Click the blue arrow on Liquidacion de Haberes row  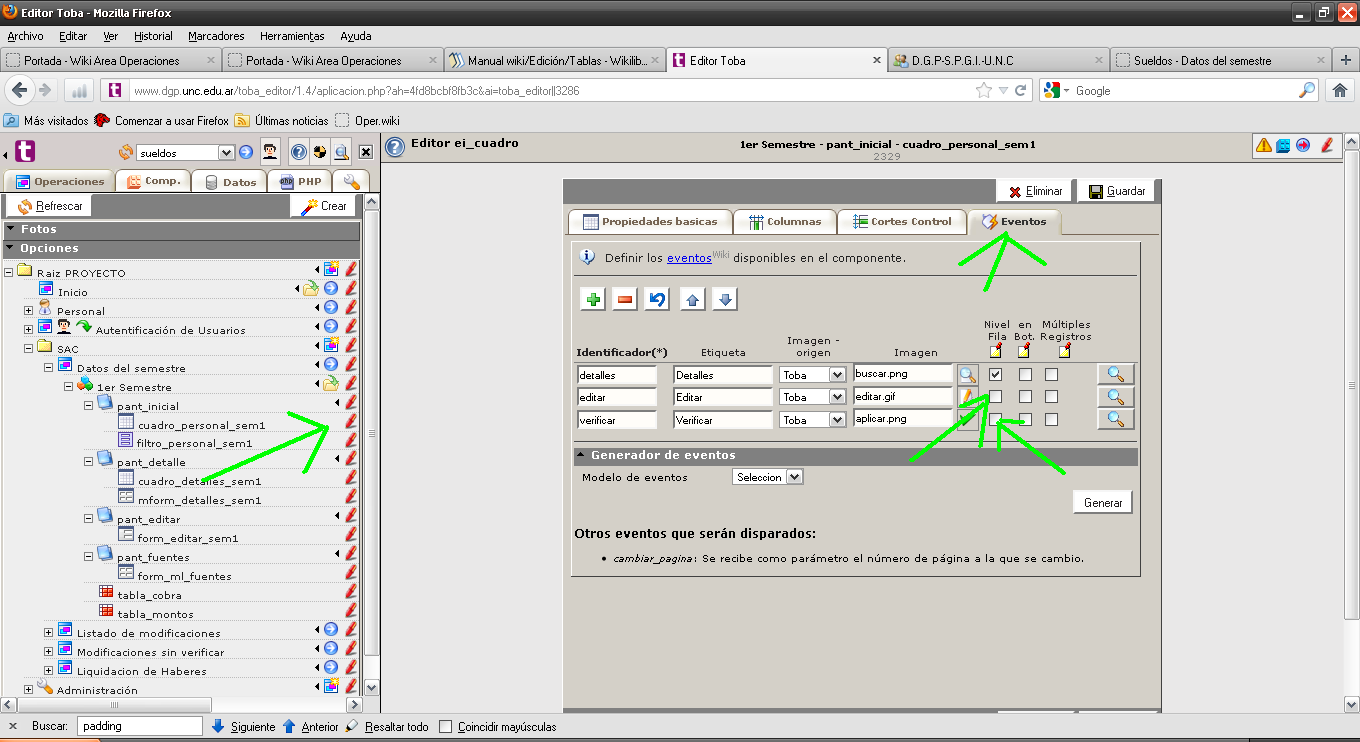tap(331, 668)
